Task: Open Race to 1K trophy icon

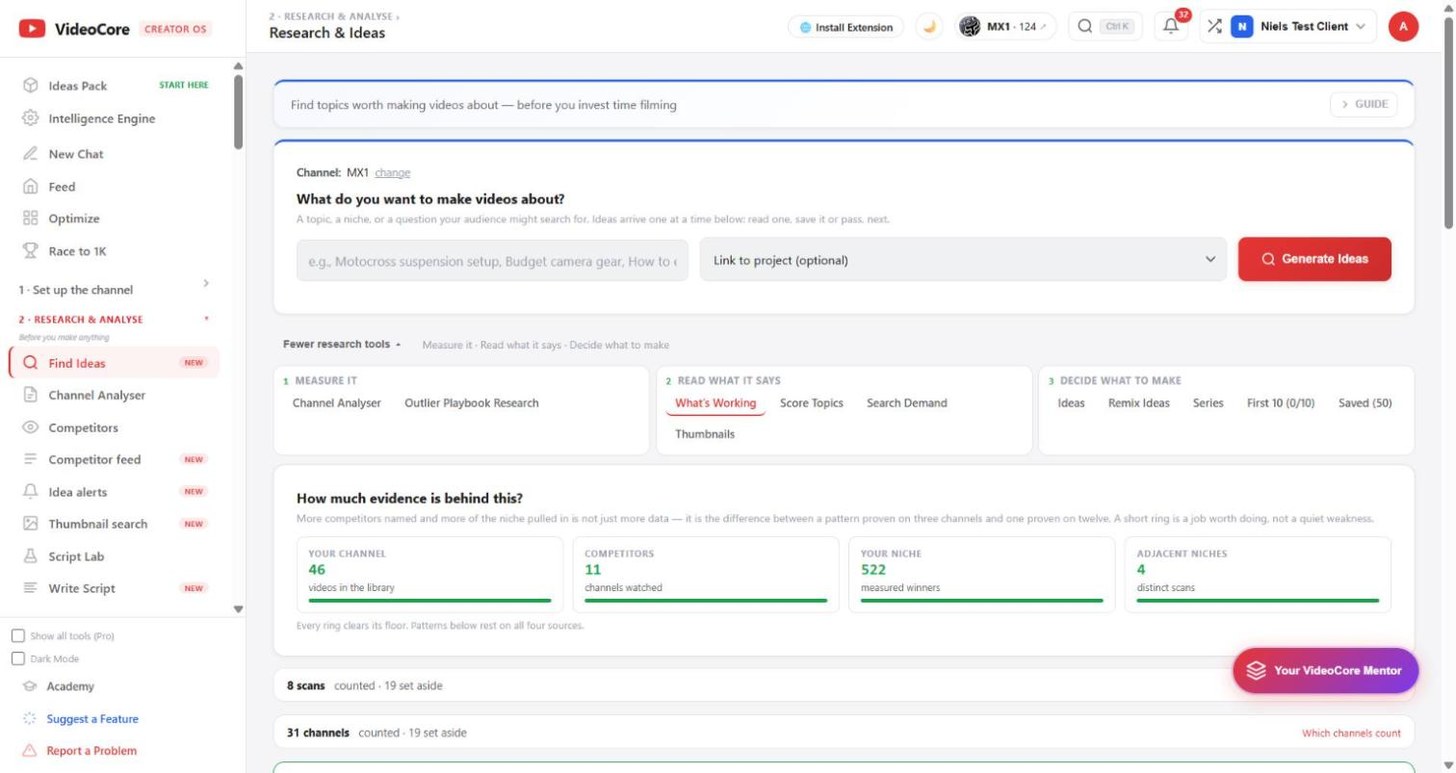Action: (x=30, y=251)
